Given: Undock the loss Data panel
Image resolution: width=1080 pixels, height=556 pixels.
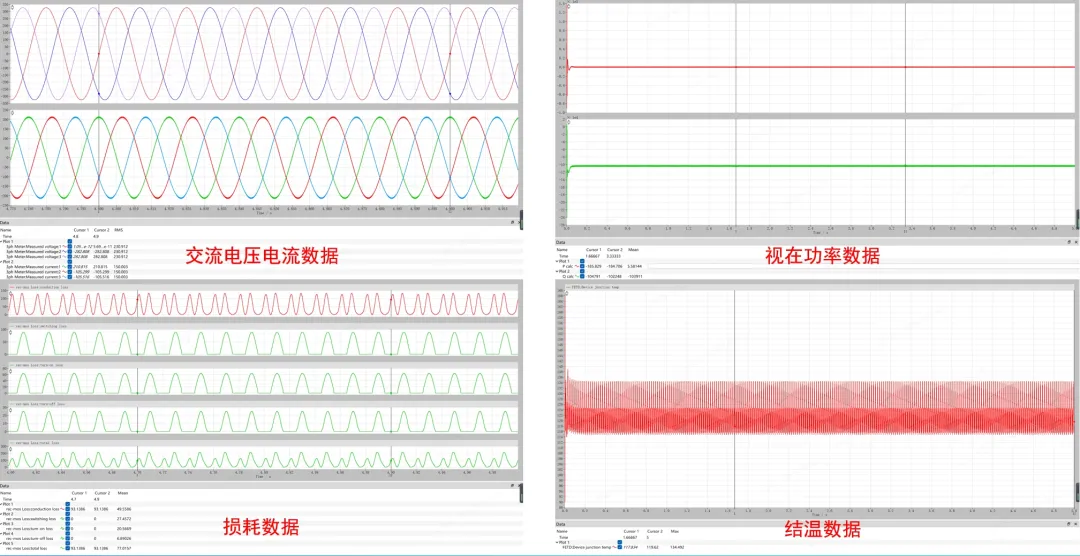Looking at the screenshot, I should point(511,486).
